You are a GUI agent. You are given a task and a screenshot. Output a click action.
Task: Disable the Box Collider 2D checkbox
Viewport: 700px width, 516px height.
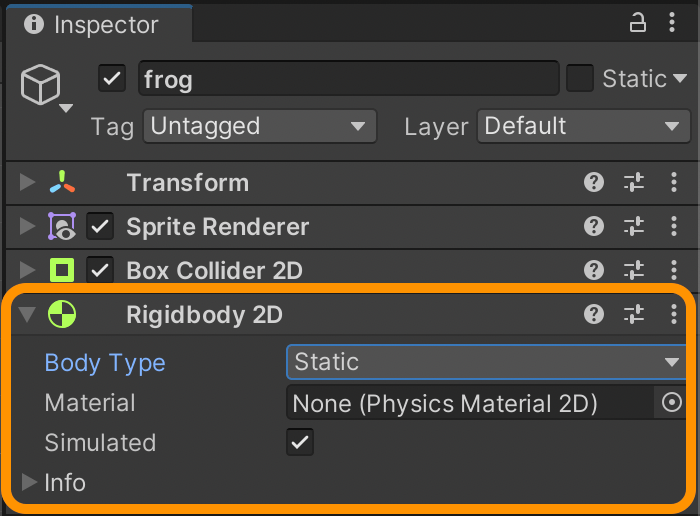tap(100, 270)
